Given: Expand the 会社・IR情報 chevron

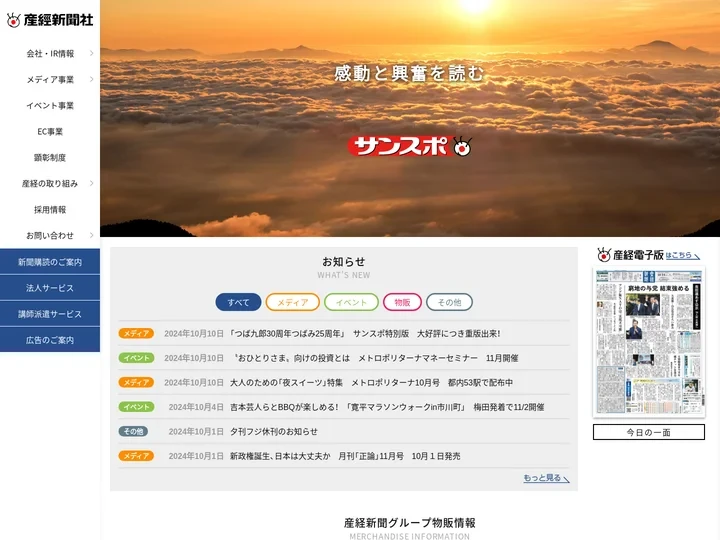Looking at the screenshot, I should pos(91,53).
